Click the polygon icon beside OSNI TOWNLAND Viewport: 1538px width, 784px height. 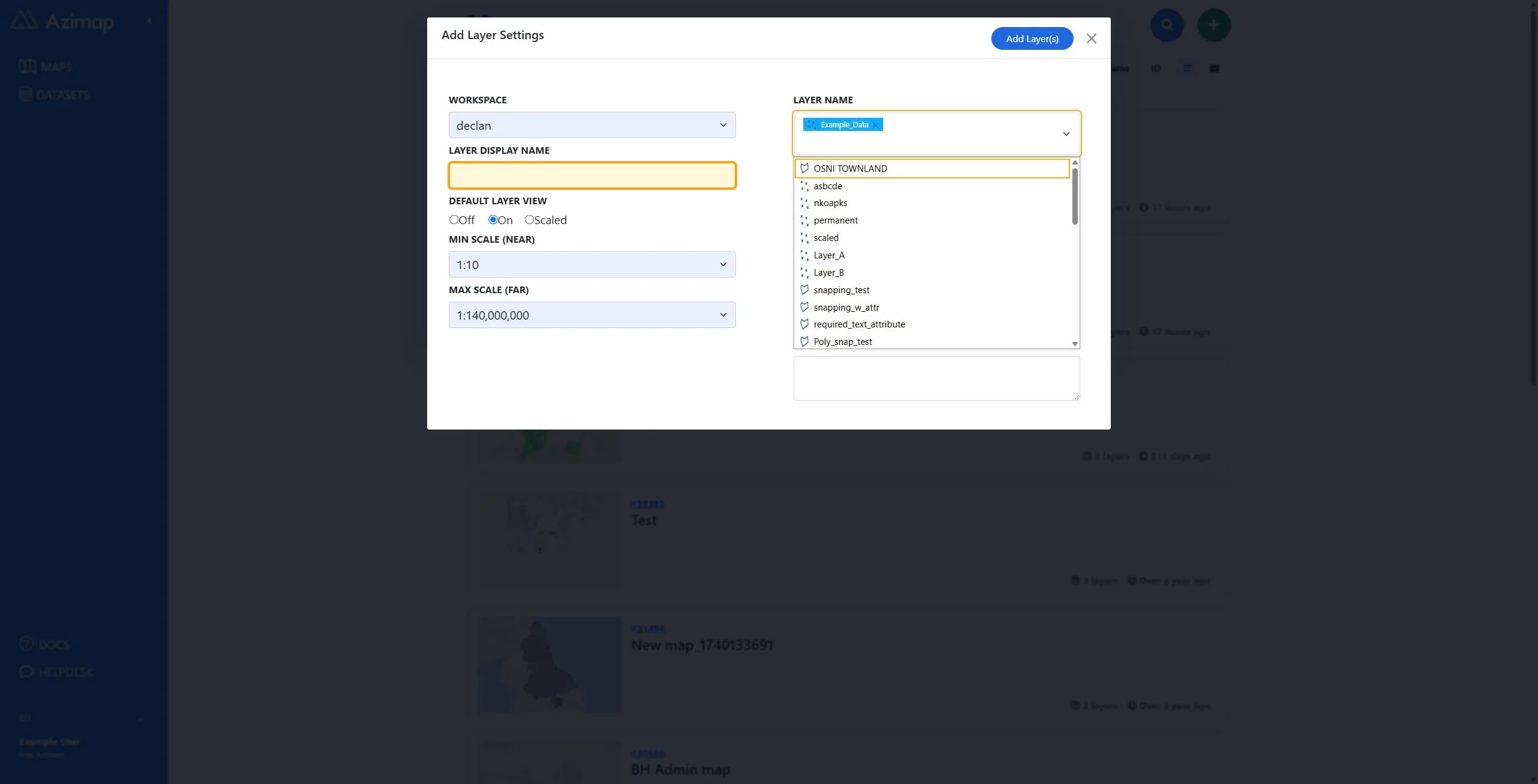[x=804, y=168]
